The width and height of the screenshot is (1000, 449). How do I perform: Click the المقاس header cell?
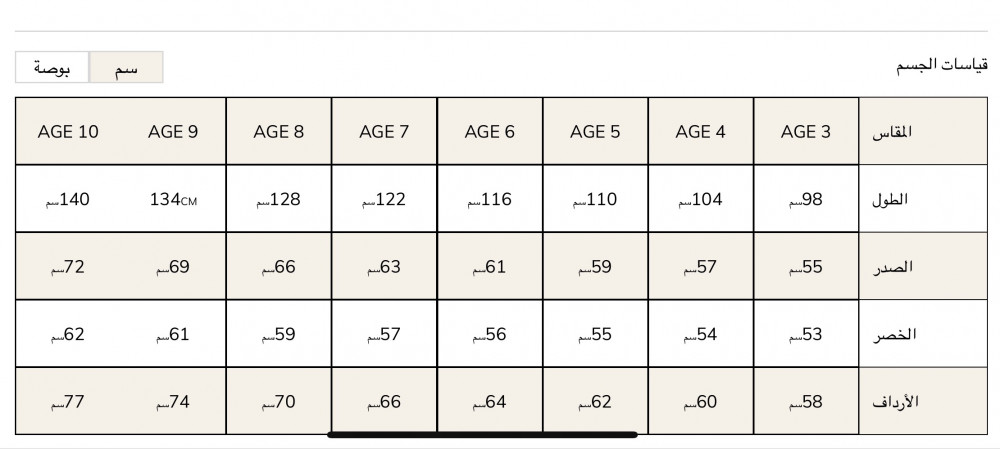923,131
